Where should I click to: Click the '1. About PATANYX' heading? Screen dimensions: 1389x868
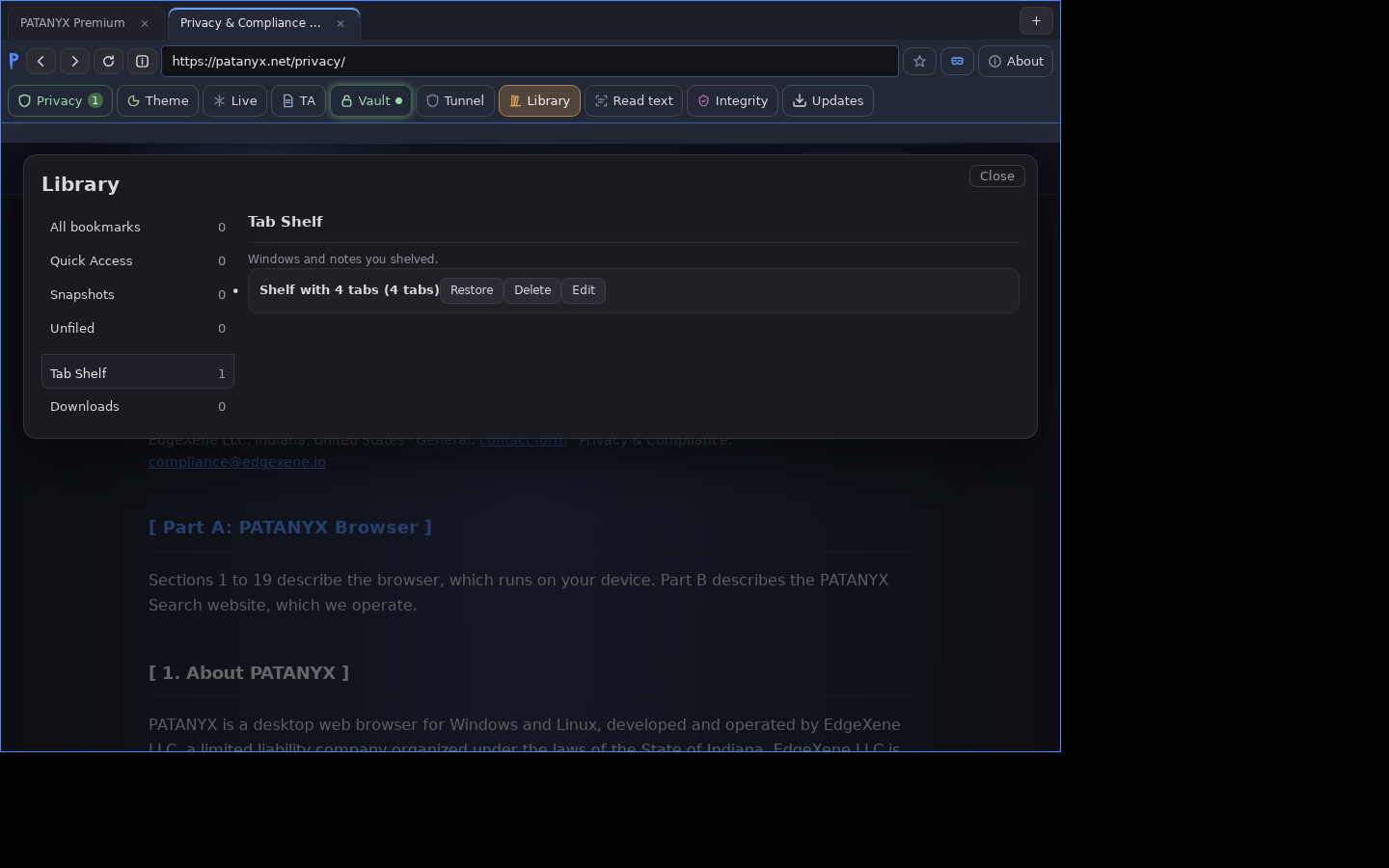[x=249, y=673]
